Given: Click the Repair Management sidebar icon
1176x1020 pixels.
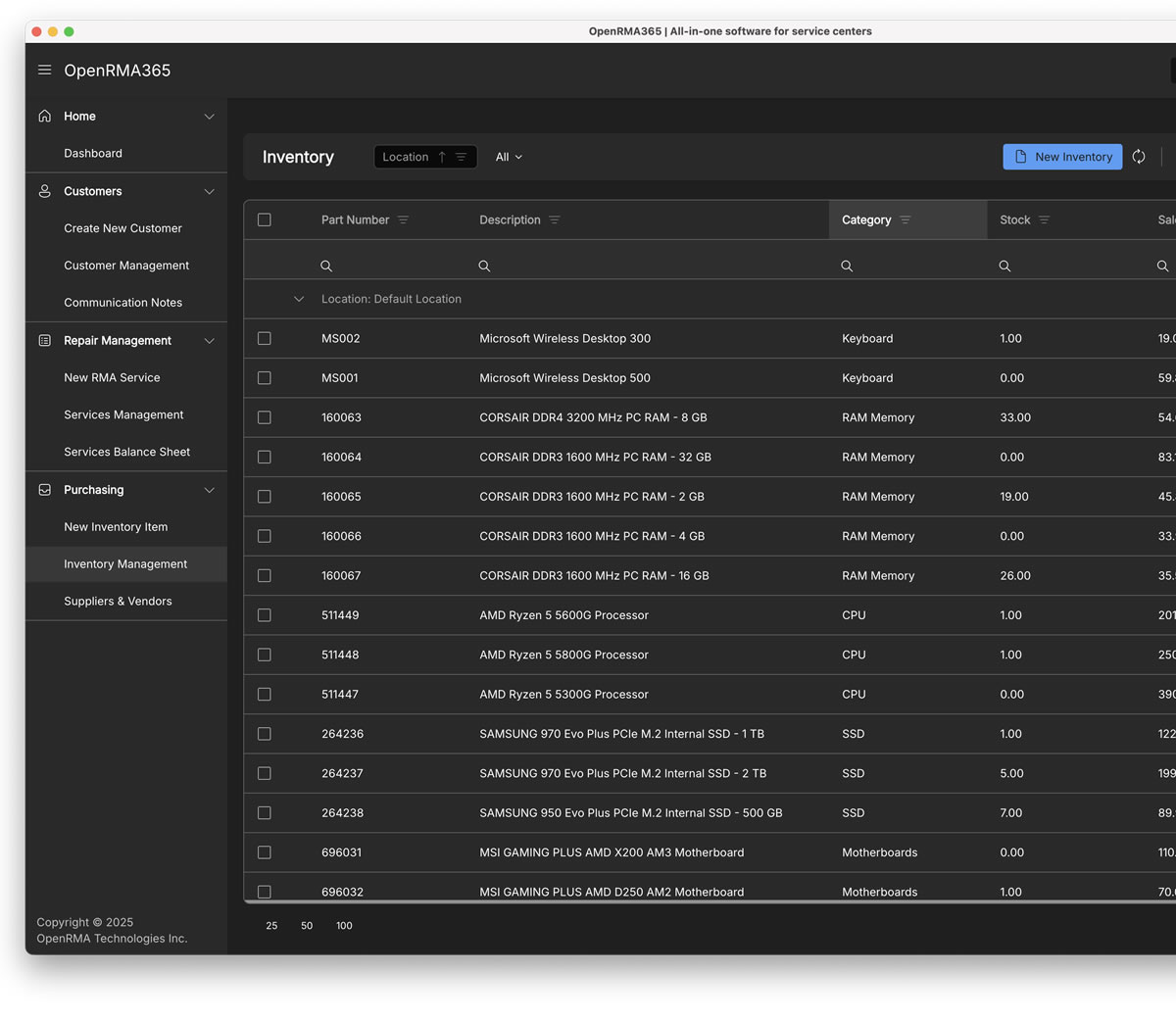Looking at the screenshot, I should click(x=44, y=340).
